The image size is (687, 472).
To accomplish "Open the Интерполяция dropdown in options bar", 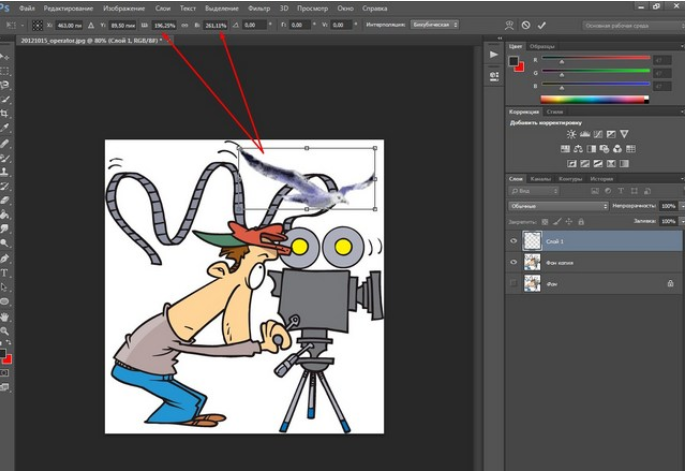I will pyautogui.click(x=435, y=24).
